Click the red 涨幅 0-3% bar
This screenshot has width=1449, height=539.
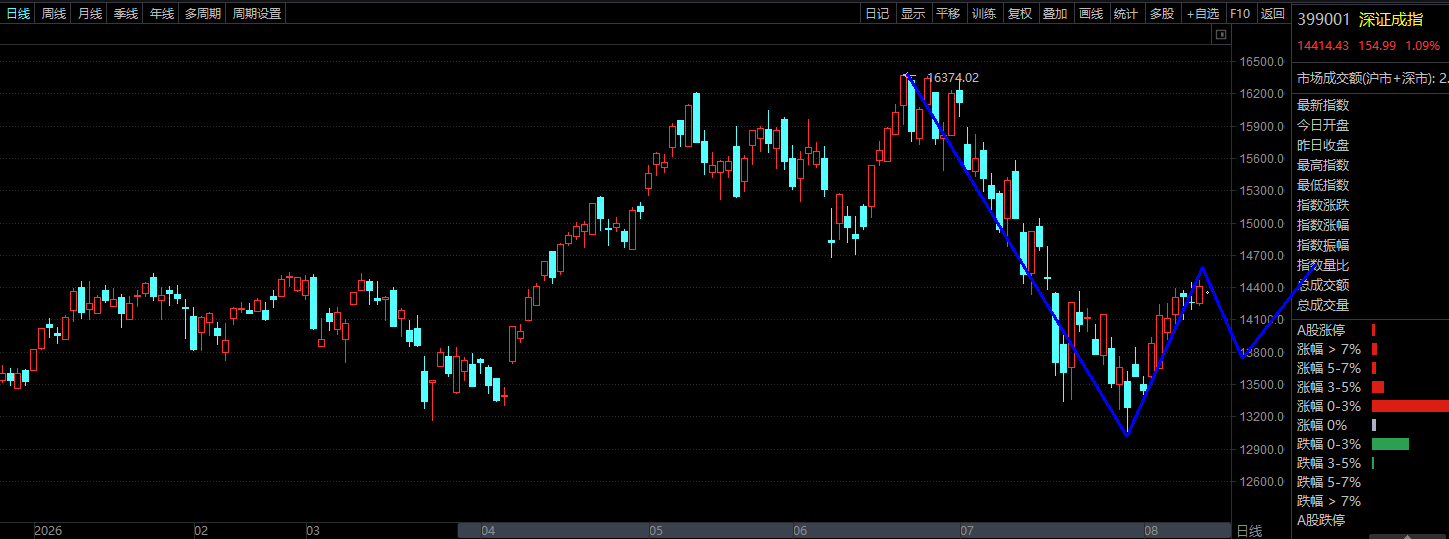click(1410, 406)
